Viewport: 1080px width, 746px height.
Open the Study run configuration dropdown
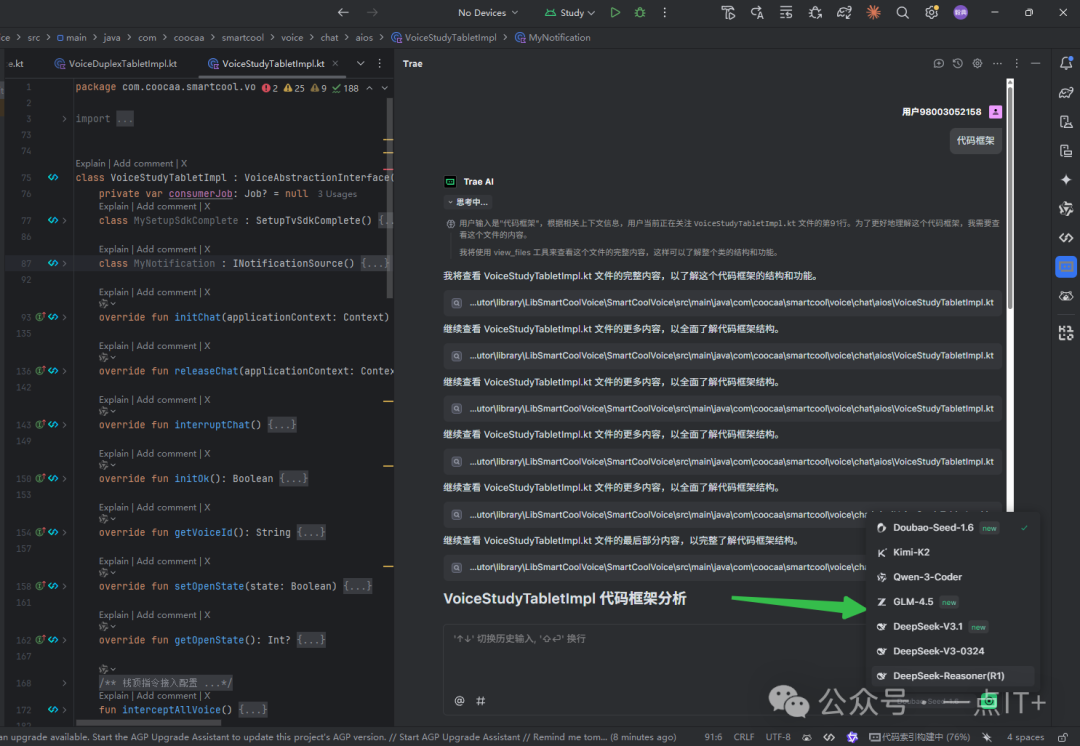point(570,12)
